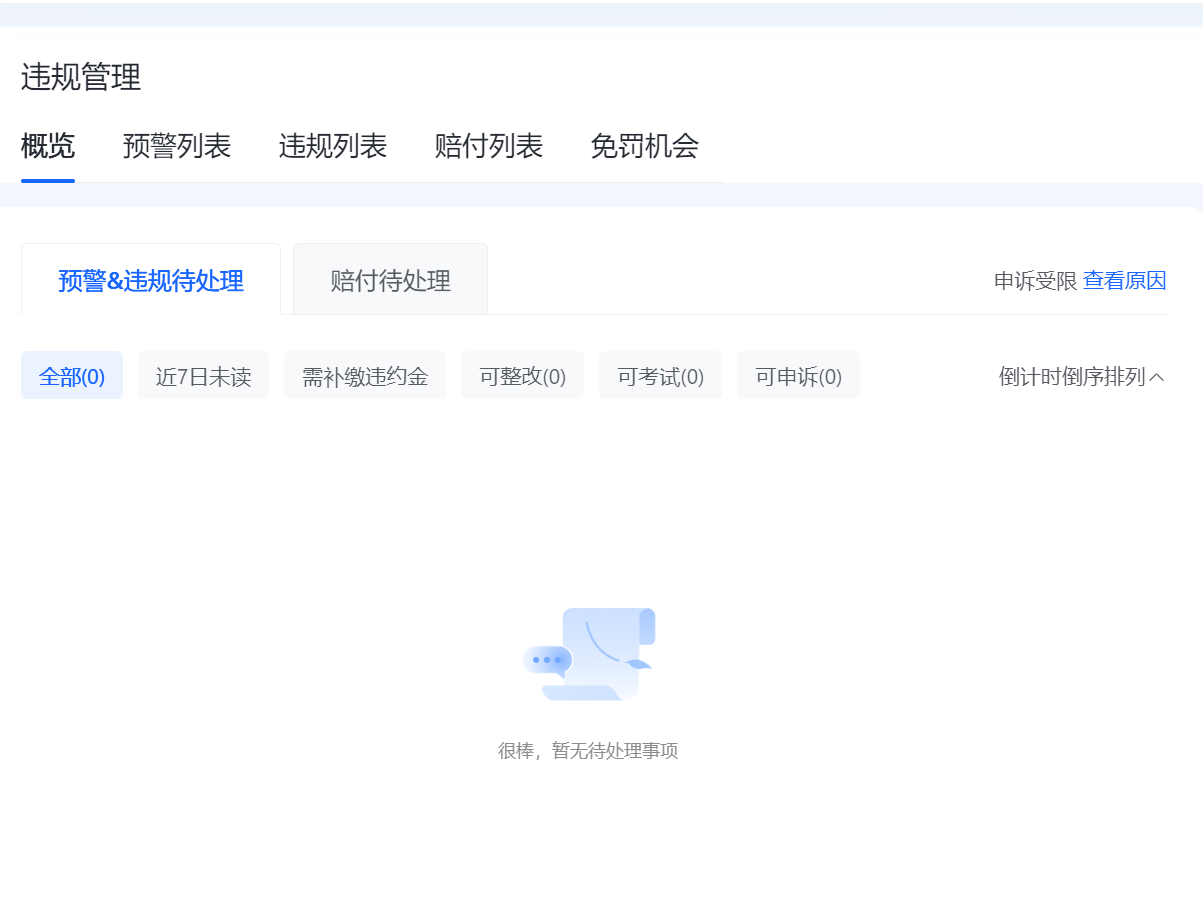The width and height of the screenshot is (1203, 903).
Task: Click the 查看原因 link
Action: pos(1124,281)
